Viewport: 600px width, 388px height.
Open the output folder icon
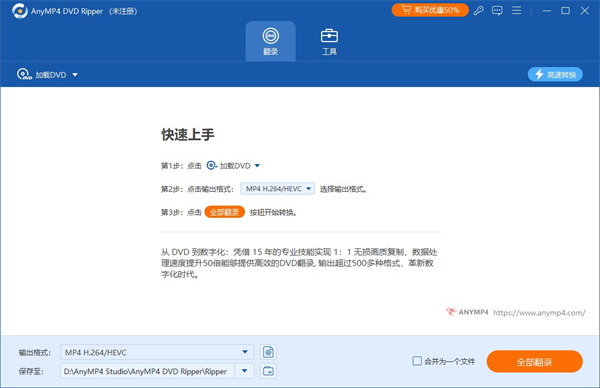click(268, 371)
